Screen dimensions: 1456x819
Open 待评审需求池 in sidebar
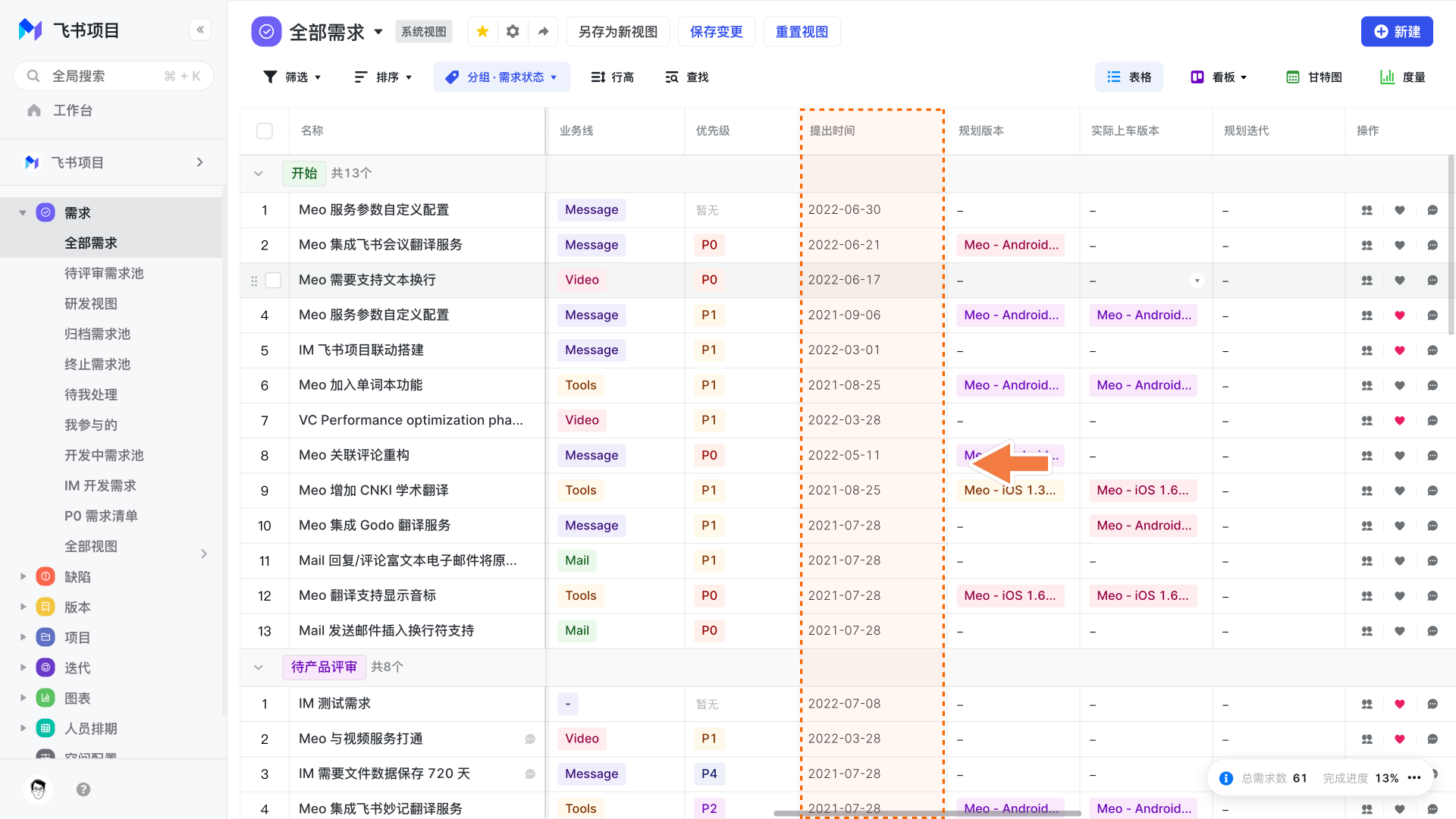click(x=104, y=274)
